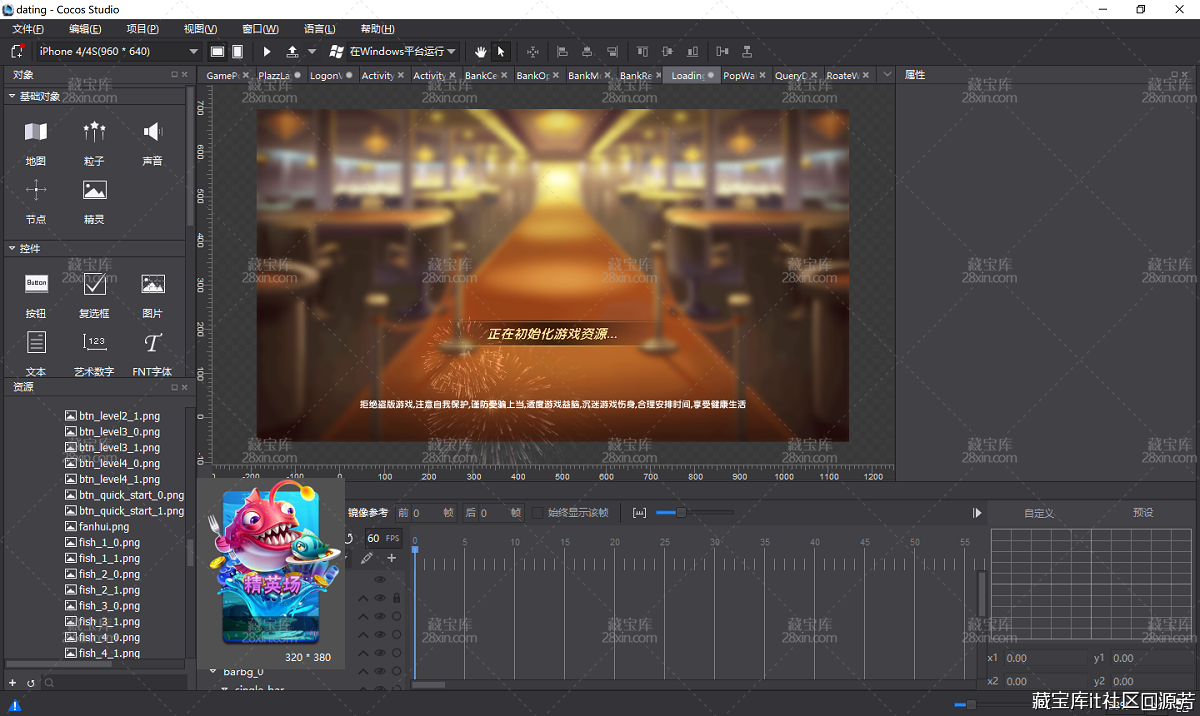Click the loop playback icon beside FPS
1200x716 pixels.
point(348,538)
